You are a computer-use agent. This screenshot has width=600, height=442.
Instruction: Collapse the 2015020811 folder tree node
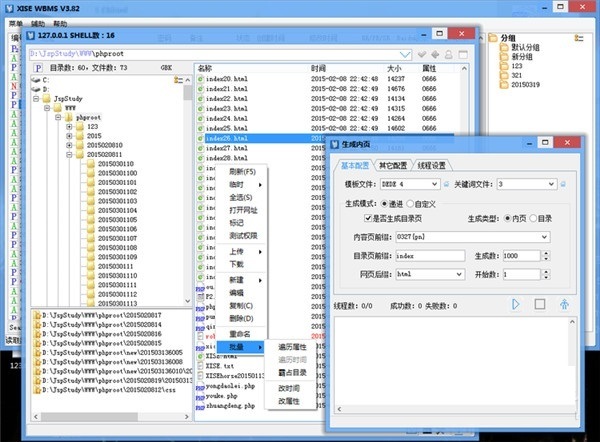[x=69, y=155]
